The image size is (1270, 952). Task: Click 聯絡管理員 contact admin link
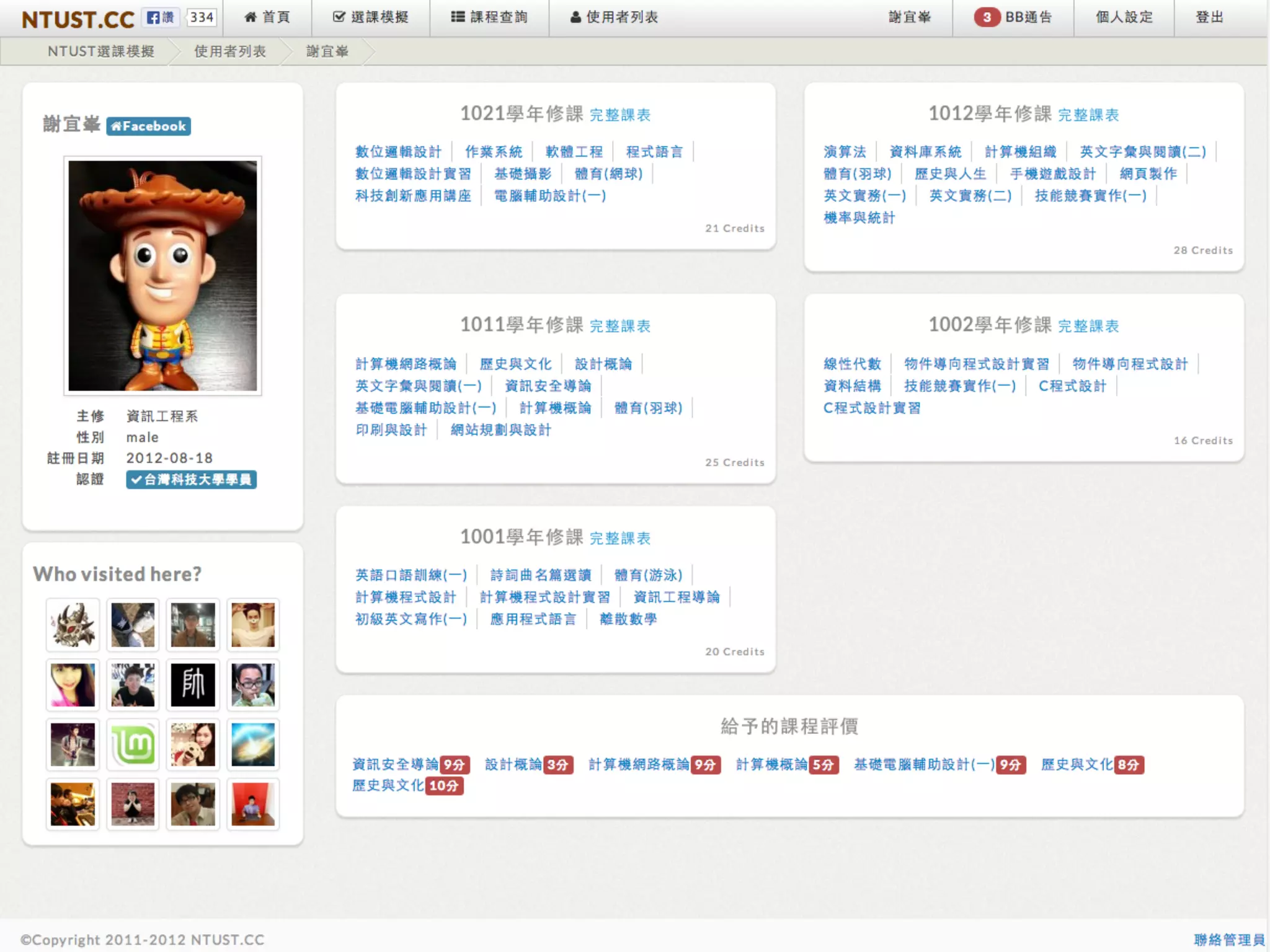[1229, 940]
